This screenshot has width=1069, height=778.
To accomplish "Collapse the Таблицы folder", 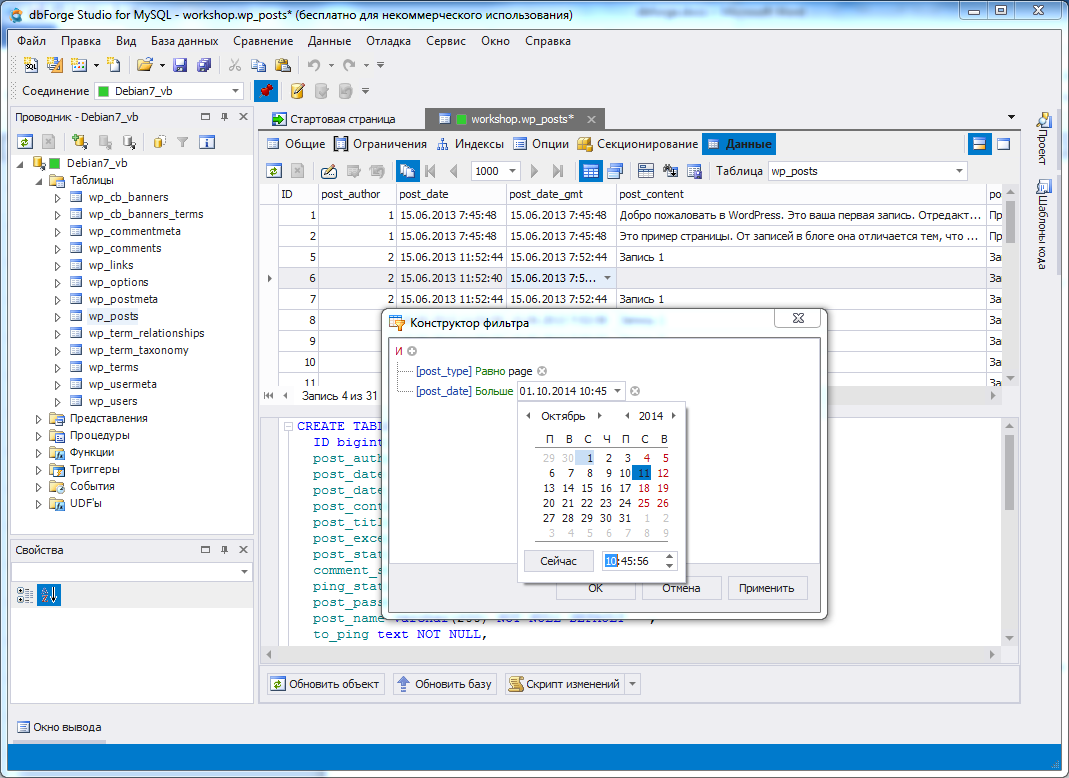I will pos(39,181).
